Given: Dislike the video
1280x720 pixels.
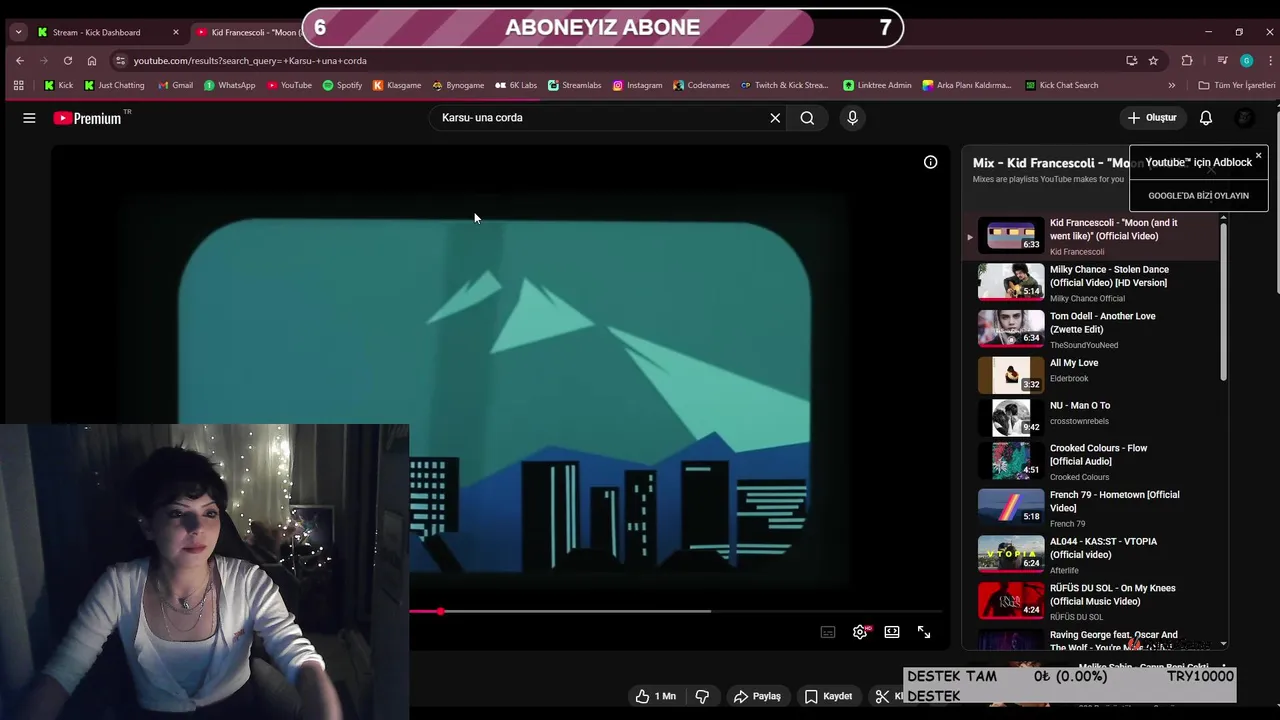Looking at the screenshot, I should (x=702, y=696).
